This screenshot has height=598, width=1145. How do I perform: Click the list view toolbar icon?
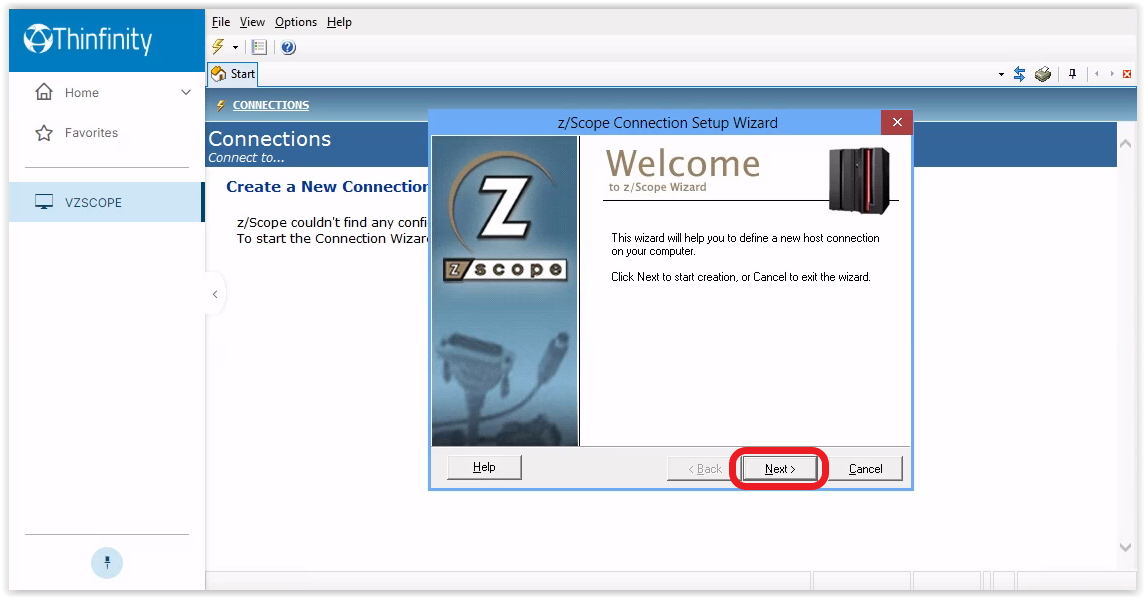coord(259,47)
